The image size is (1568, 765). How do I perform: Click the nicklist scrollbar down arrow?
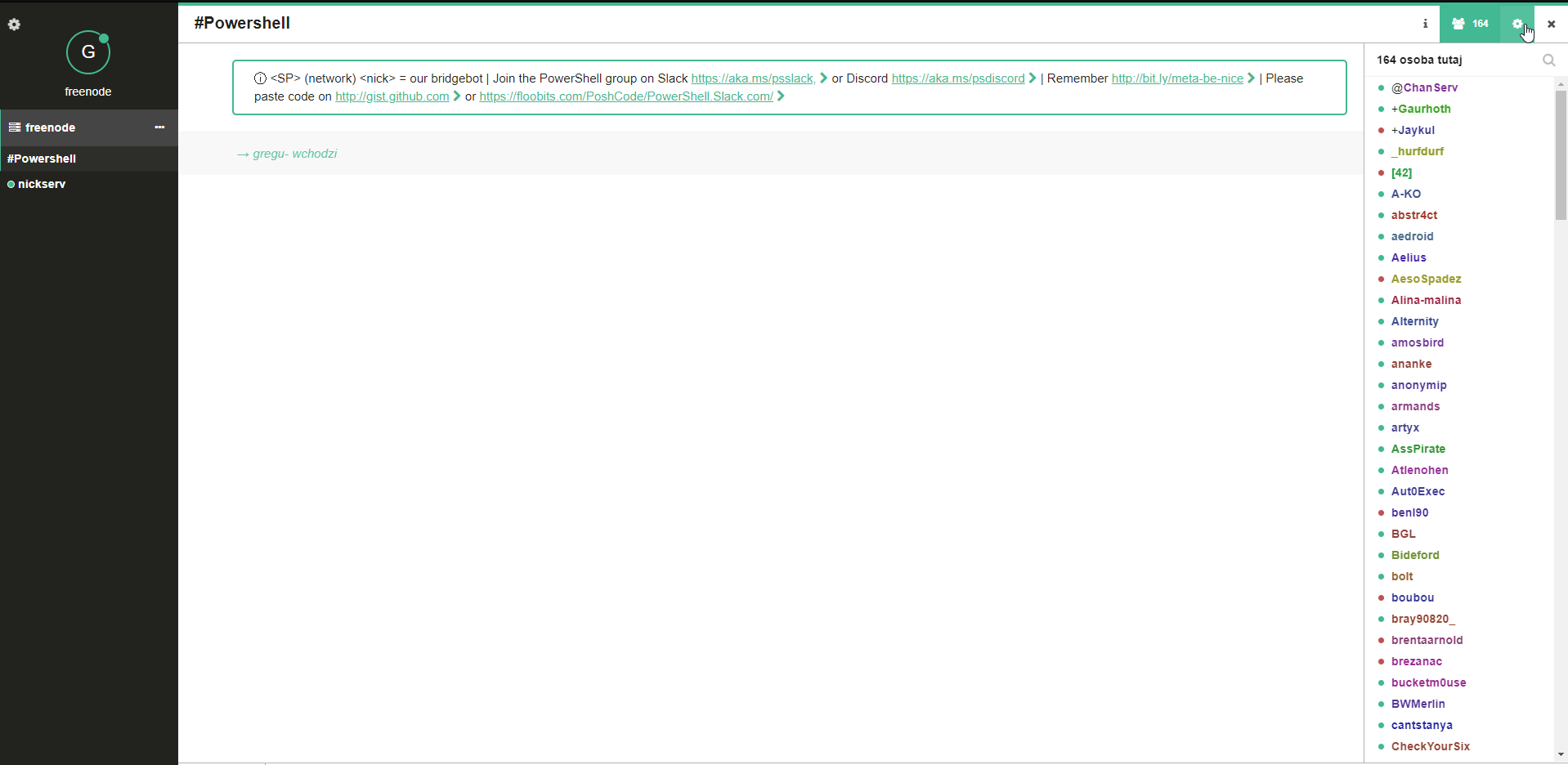[1561, 754]
